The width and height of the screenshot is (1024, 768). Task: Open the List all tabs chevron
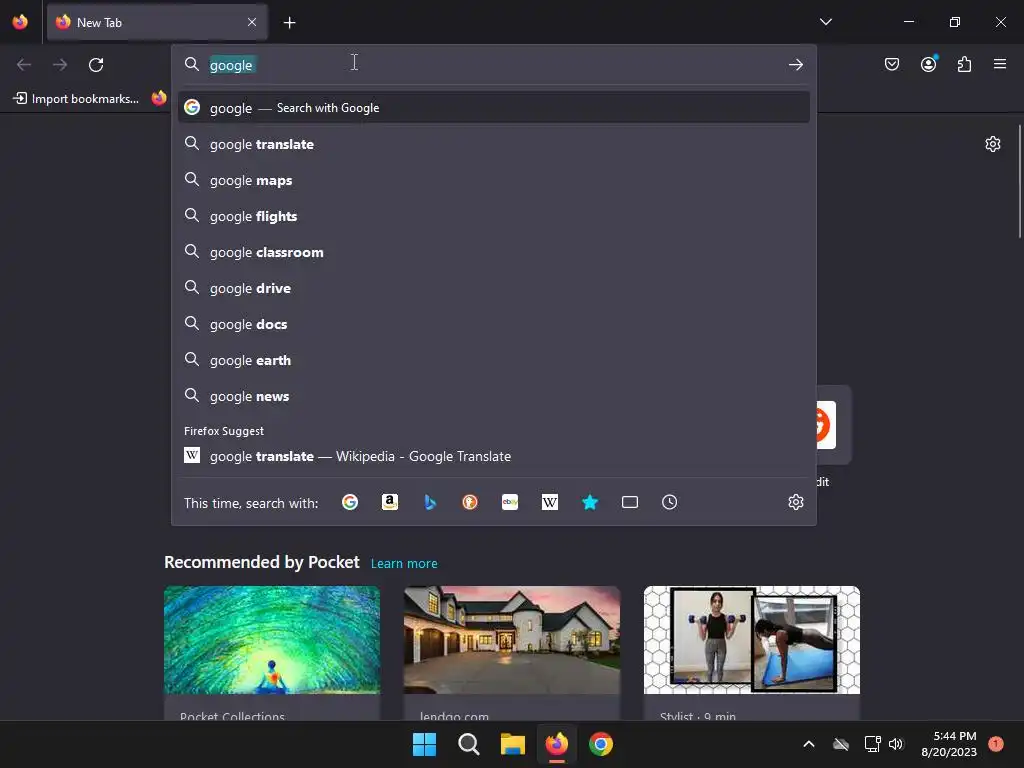point(825,22)
